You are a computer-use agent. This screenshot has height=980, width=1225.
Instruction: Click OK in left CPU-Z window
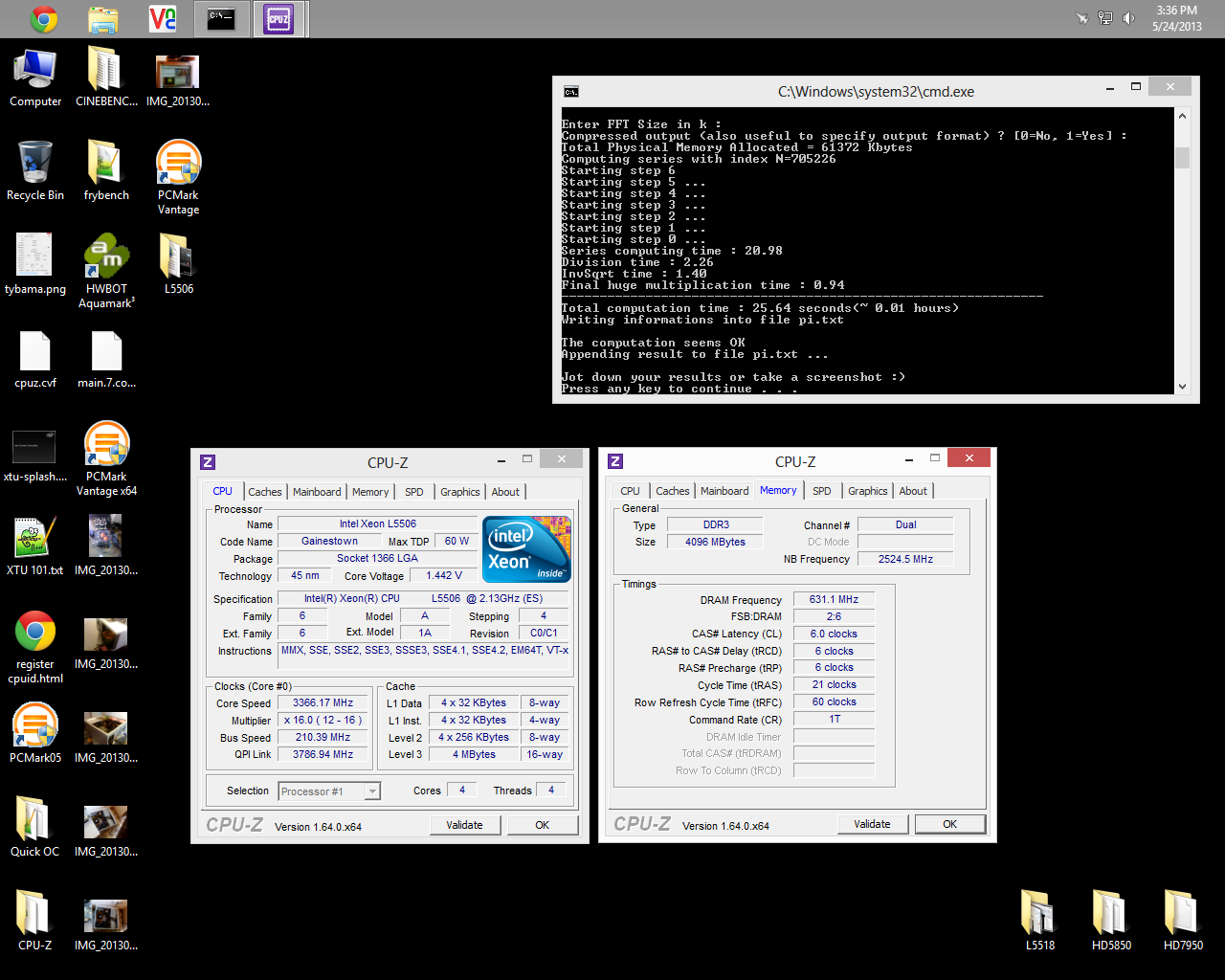542,825
